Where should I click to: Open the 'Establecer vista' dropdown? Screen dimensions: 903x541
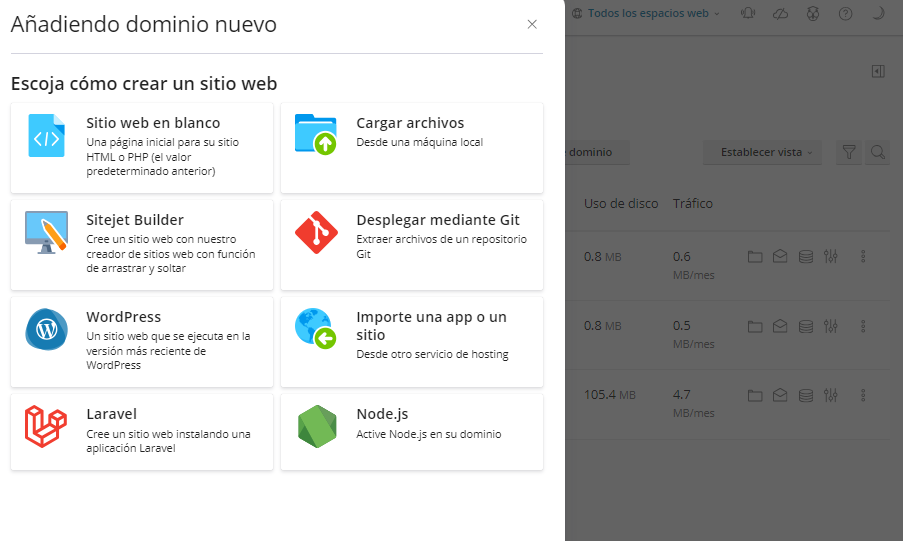[x=762, y=152]
